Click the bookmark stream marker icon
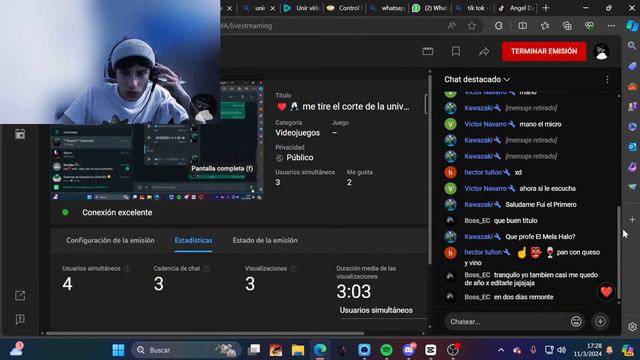 point(456,51)
